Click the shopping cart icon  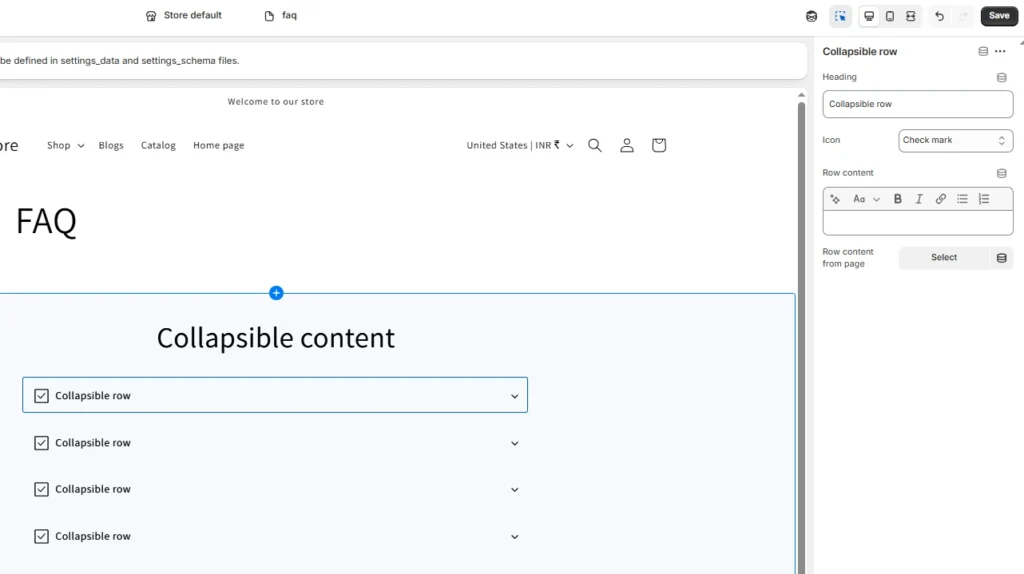pos(658,146)
